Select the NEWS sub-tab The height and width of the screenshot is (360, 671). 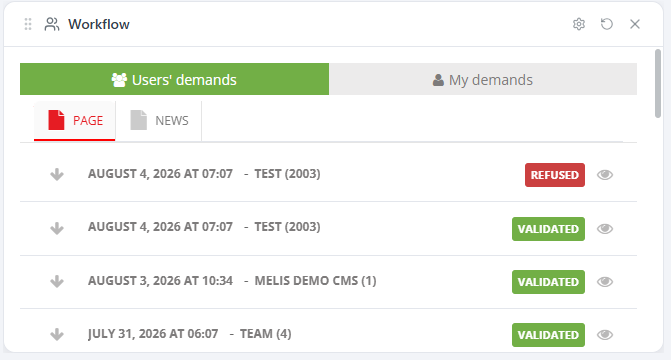pos(159,121)
